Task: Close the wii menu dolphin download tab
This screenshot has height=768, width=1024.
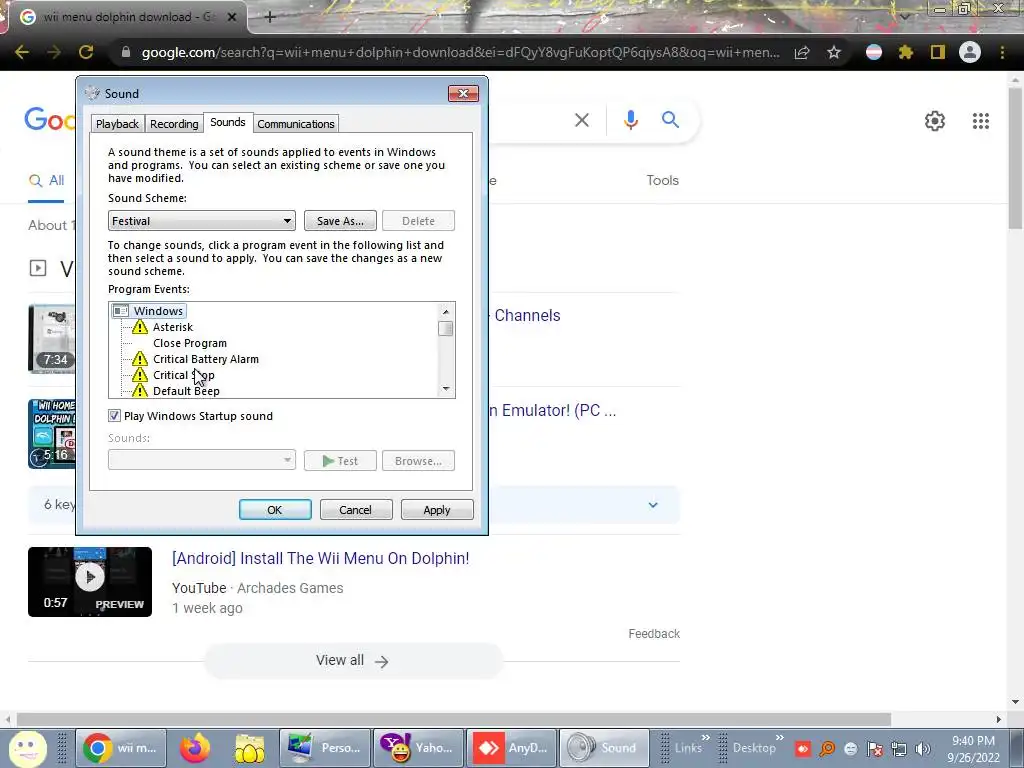Action: pyautogui.click(x=231, y=17)
